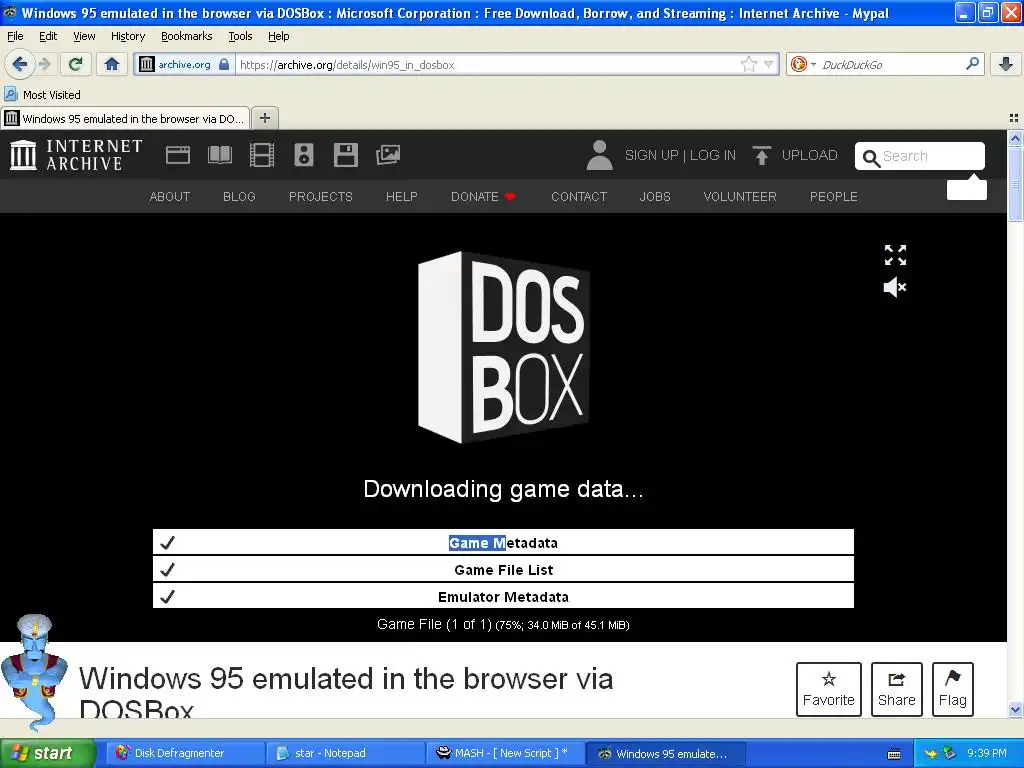1024x768 pixels.
Task: Open the Texts book icon
Action: coord(219,155)
